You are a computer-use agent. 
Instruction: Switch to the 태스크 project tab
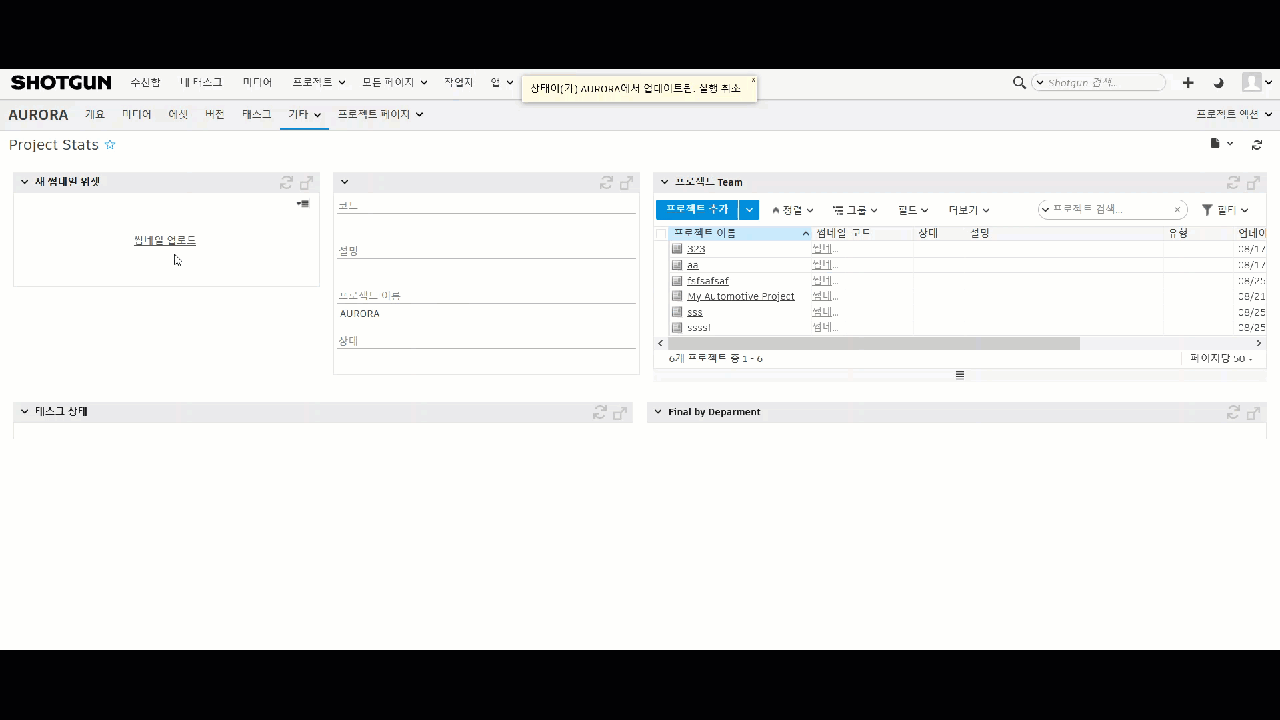click(x=257, y=115)
